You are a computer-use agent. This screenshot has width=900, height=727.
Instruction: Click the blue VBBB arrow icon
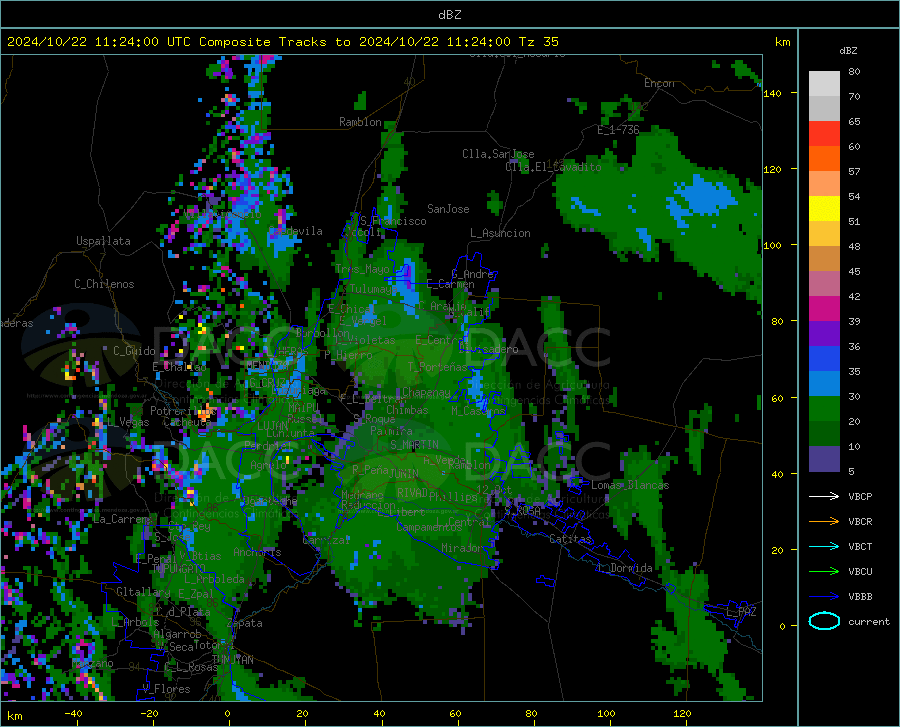(x=824, y=597)
